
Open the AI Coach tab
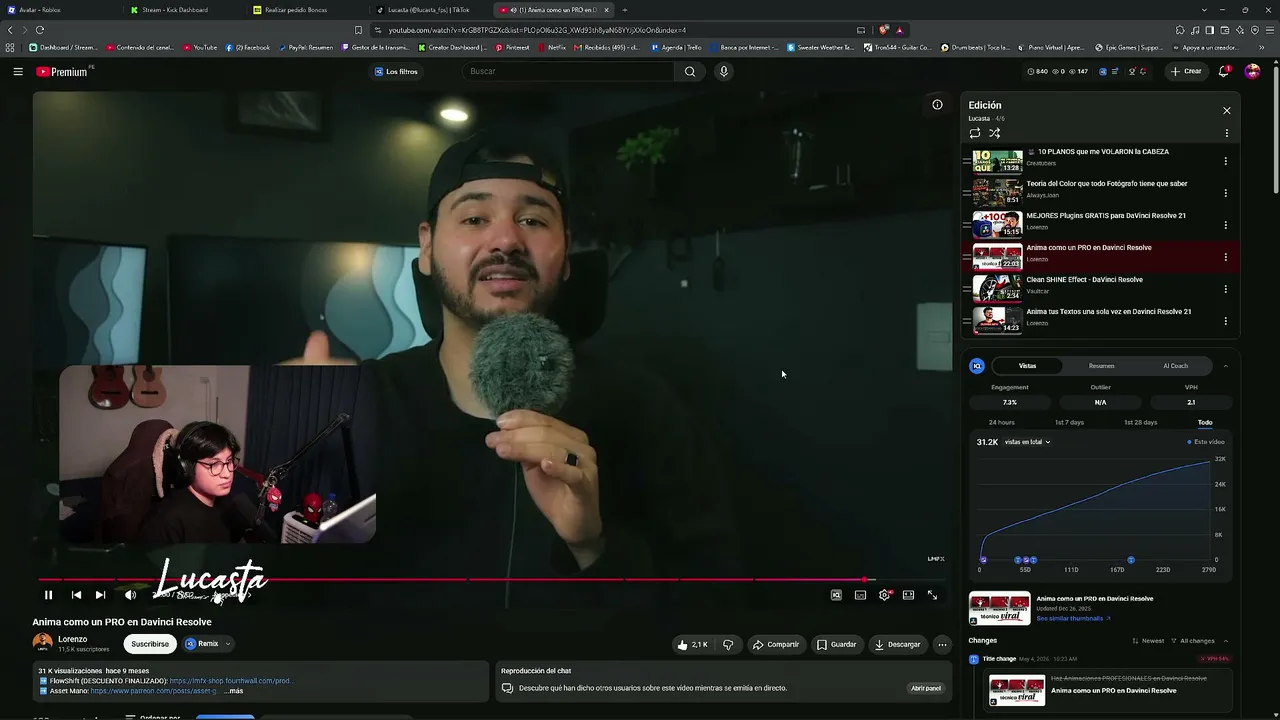(1175, 366)
